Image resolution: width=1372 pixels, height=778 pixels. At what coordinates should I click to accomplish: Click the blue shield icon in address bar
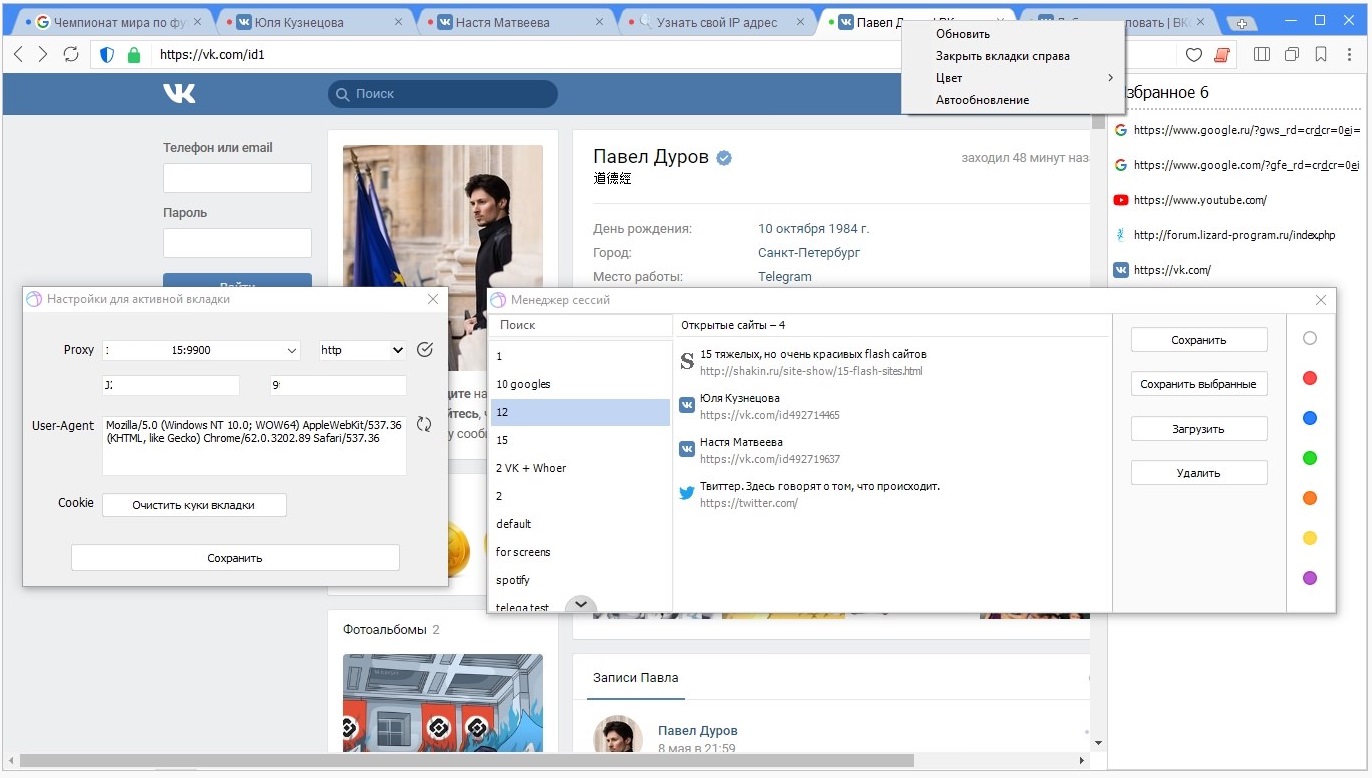tap(107, 55)
